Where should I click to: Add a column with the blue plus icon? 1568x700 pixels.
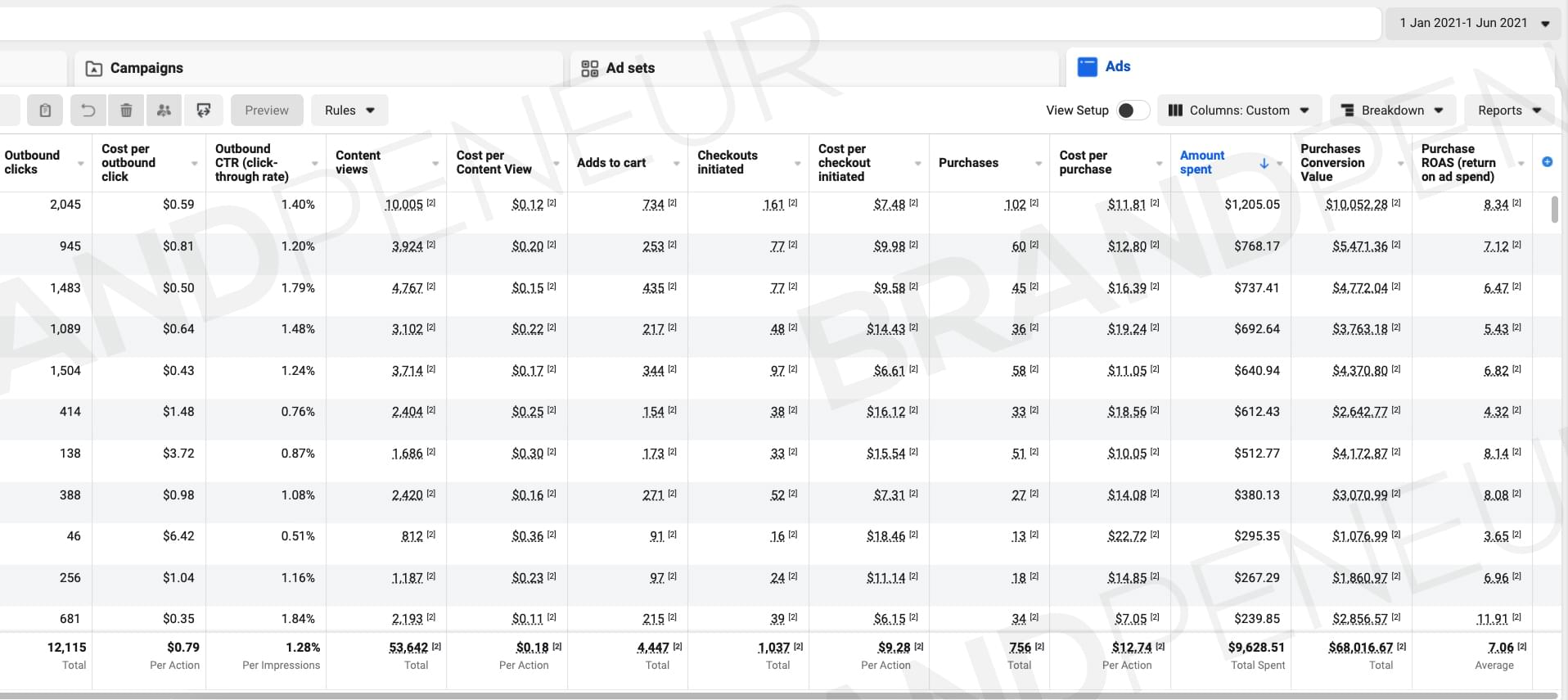coord(1547,162)
